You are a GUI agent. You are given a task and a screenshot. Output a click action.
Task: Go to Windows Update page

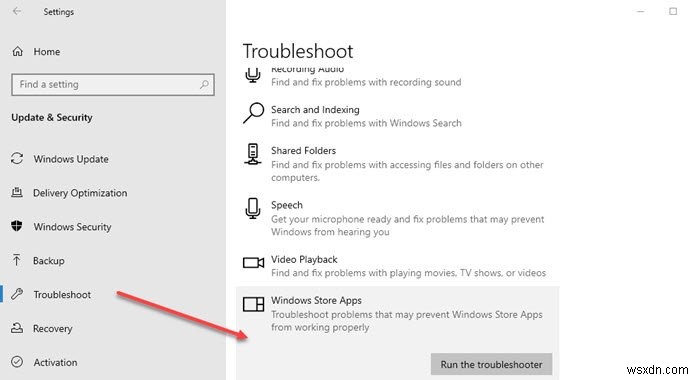click(x=71, y=159)
